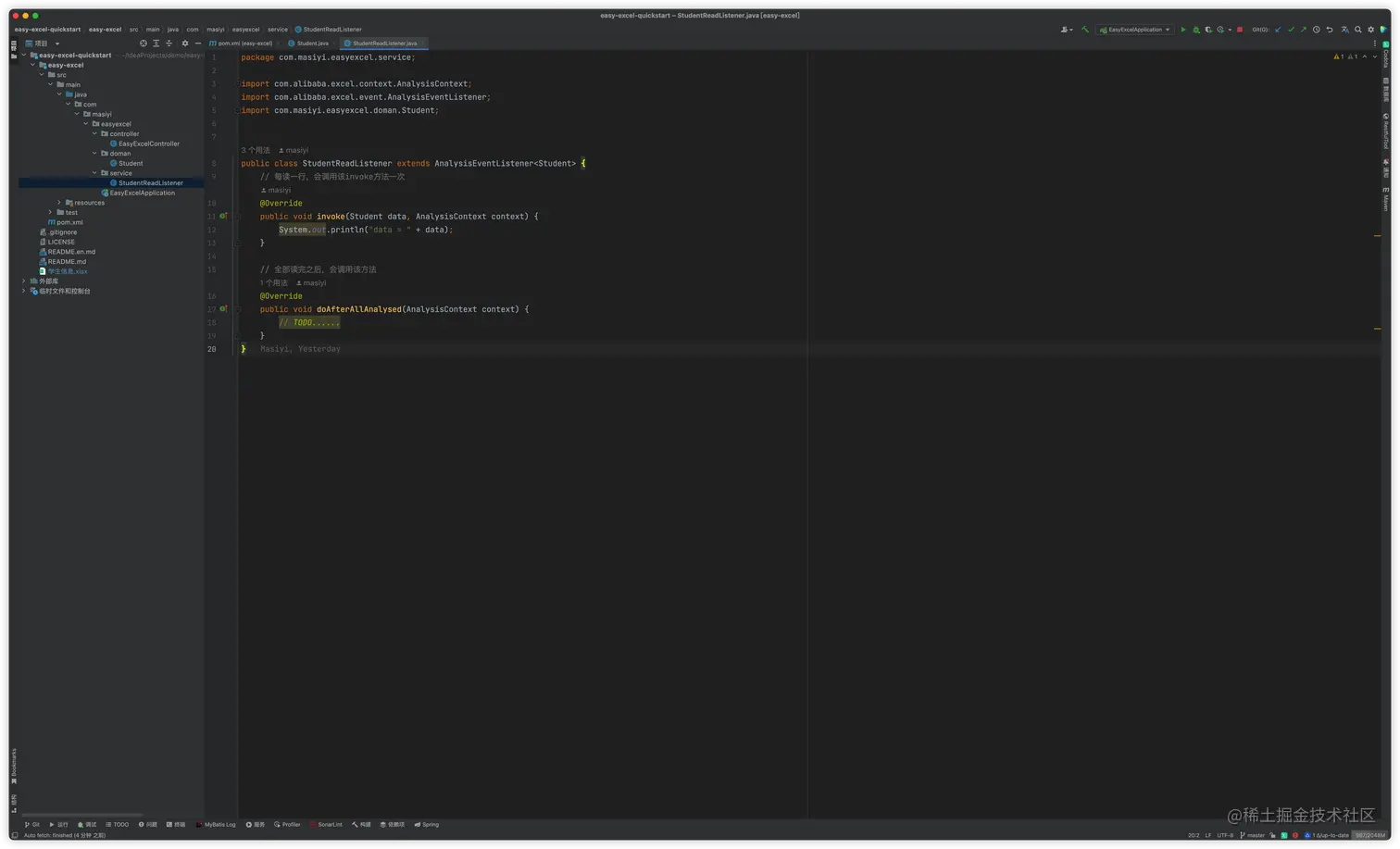Commit changes with green checkmark icon
Screen dimensions: 1400x849
click(x=1292, y=30)
